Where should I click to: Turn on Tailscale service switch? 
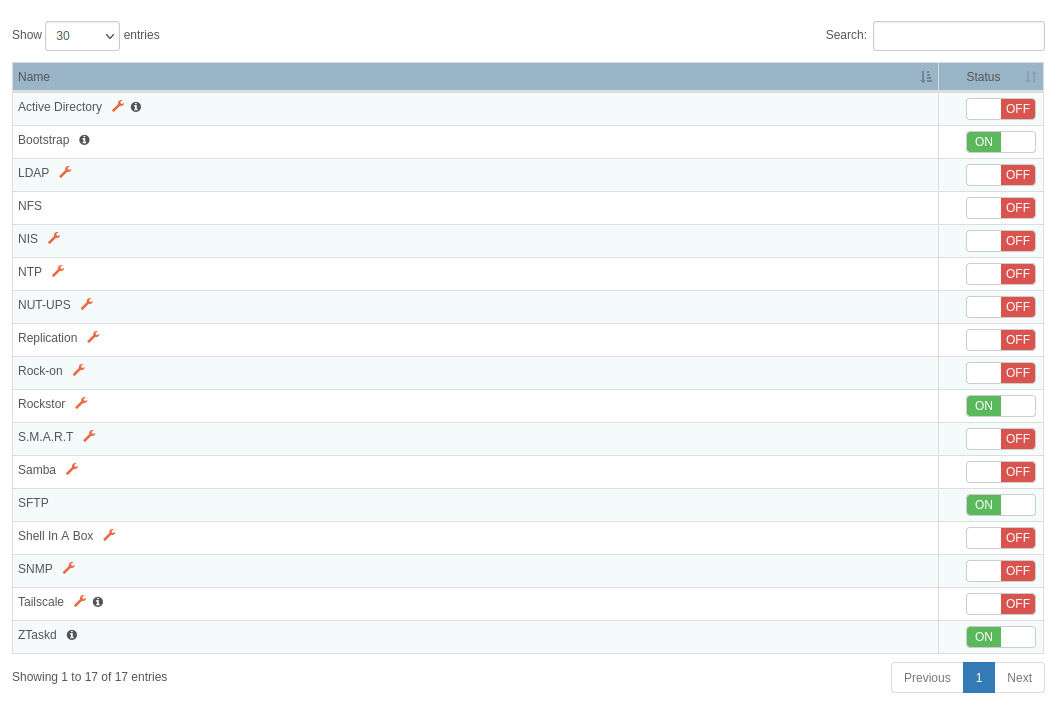click(1000, 604)
